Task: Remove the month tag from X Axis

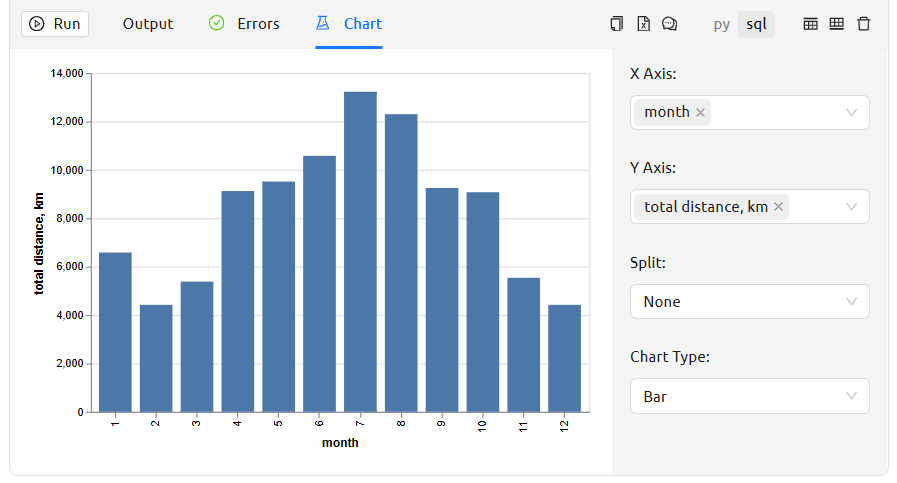Action: point(701,113)
